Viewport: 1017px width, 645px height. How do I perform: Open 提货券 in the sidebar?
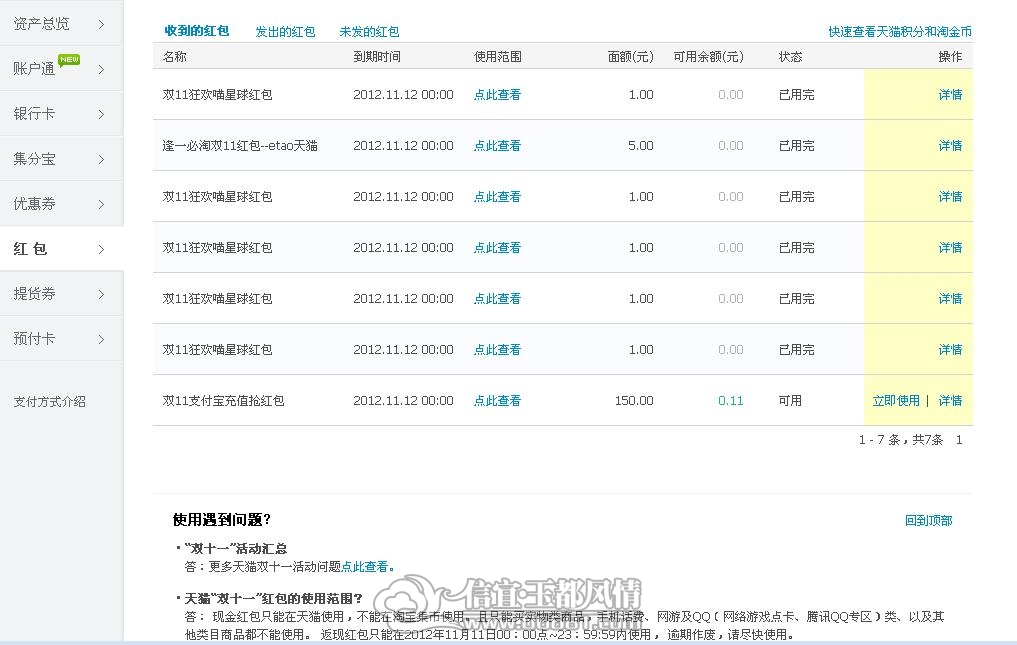pyautogui.click(x=34, y=293)
